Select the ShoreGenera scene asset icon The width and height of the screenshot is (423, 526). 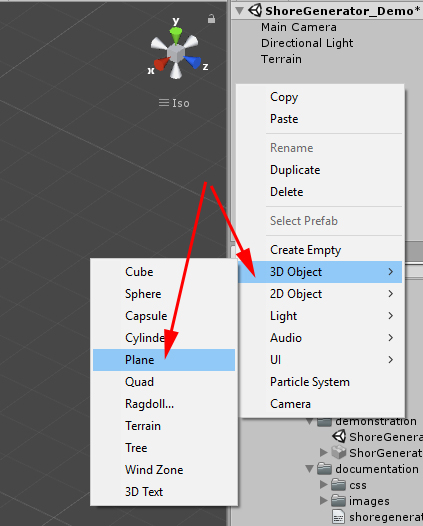pyautogui.click(x=339, y=437)
